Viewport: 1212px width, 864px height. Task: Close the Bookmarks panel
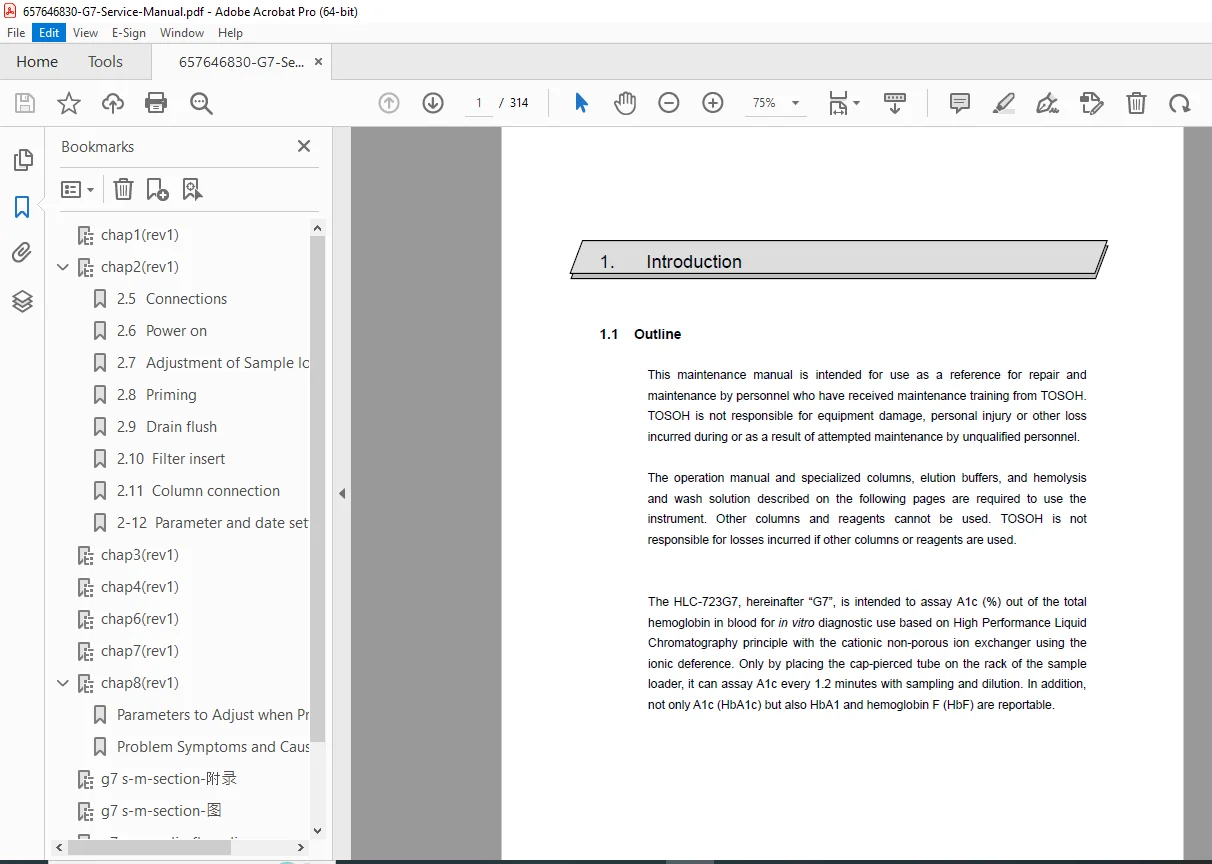coord(304,146)
